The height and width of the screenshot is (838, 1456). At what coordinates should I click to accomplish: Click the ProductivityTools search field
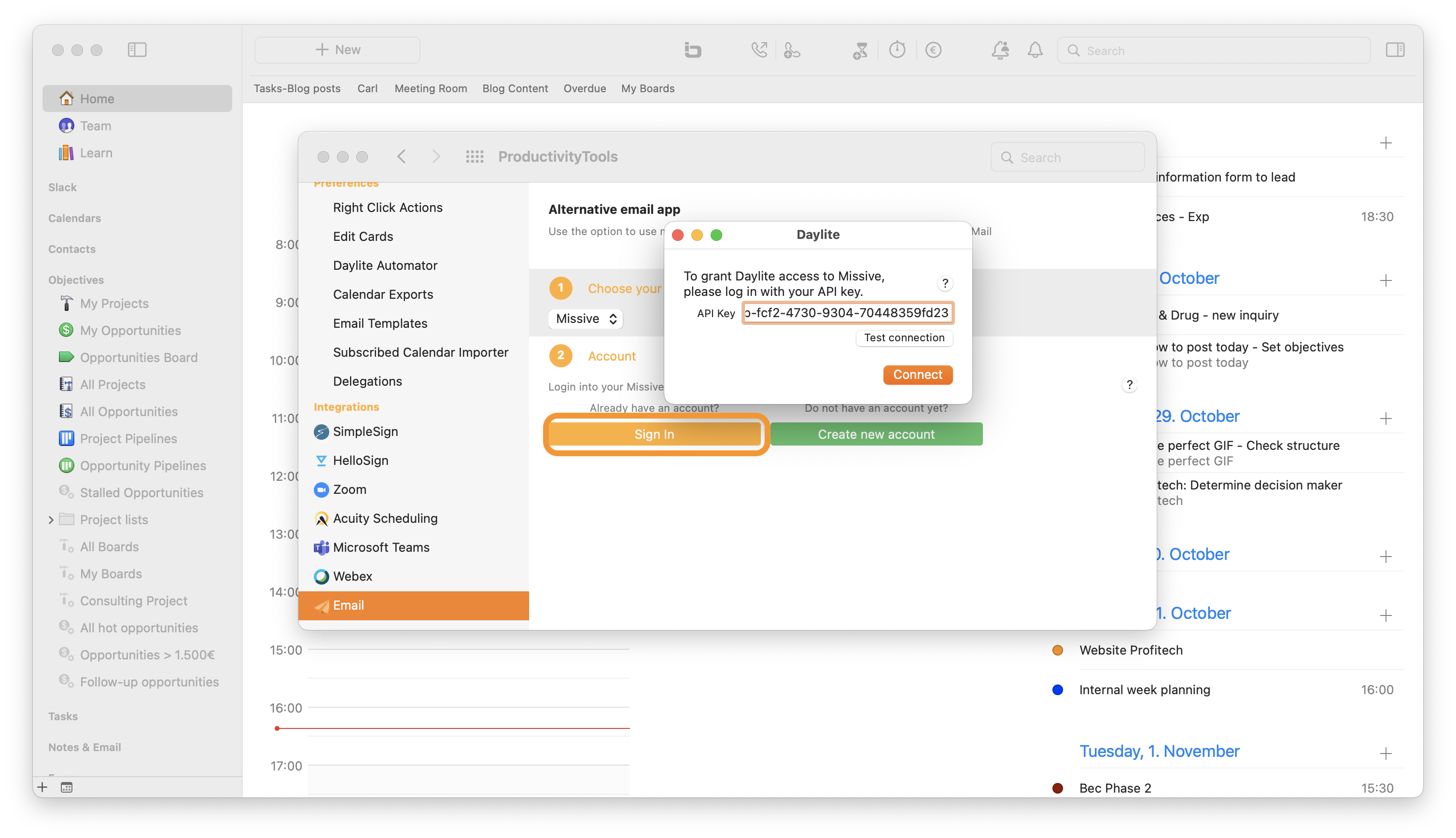[1067, 157]
